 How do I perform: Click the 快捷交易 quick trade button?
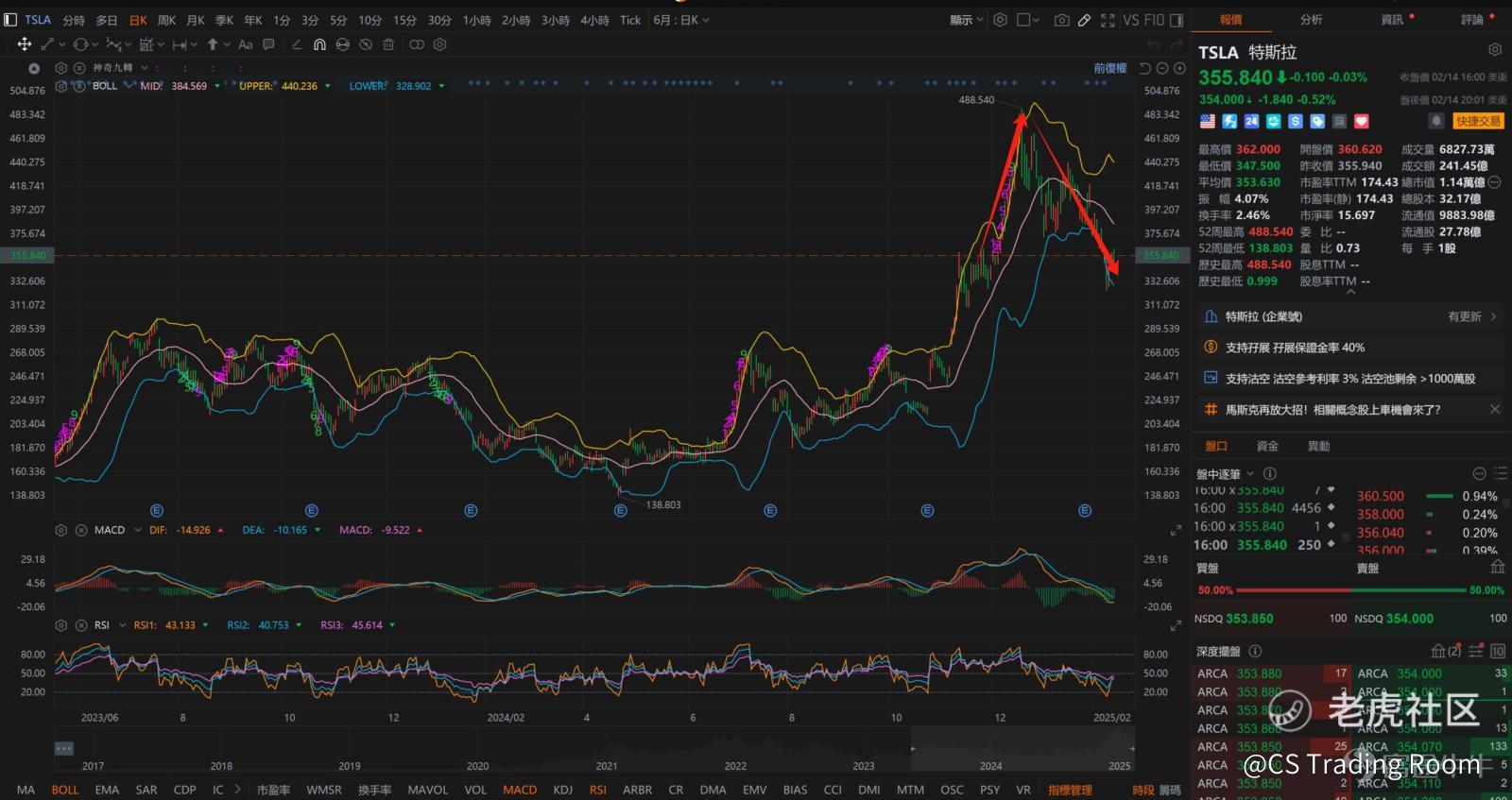1478,121
